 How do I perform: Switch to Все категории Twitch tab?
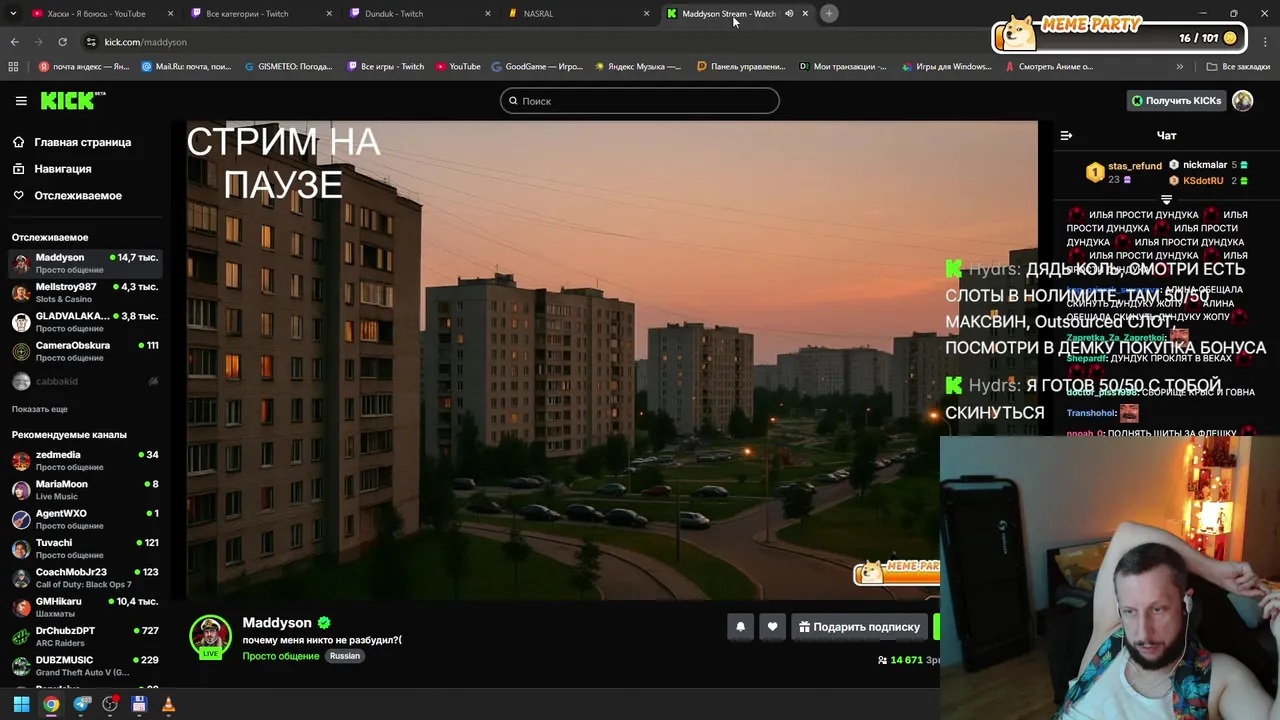(260, 14)
